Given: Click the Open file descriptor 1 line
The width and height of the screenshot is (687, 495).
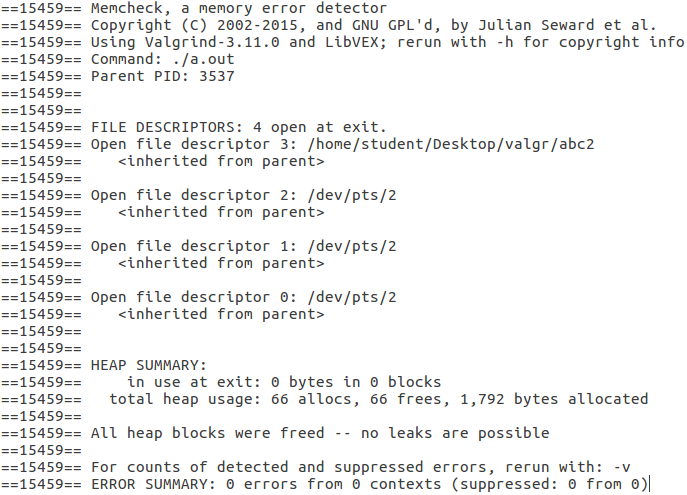Looking at the screenshot, I should pos(244,246).
